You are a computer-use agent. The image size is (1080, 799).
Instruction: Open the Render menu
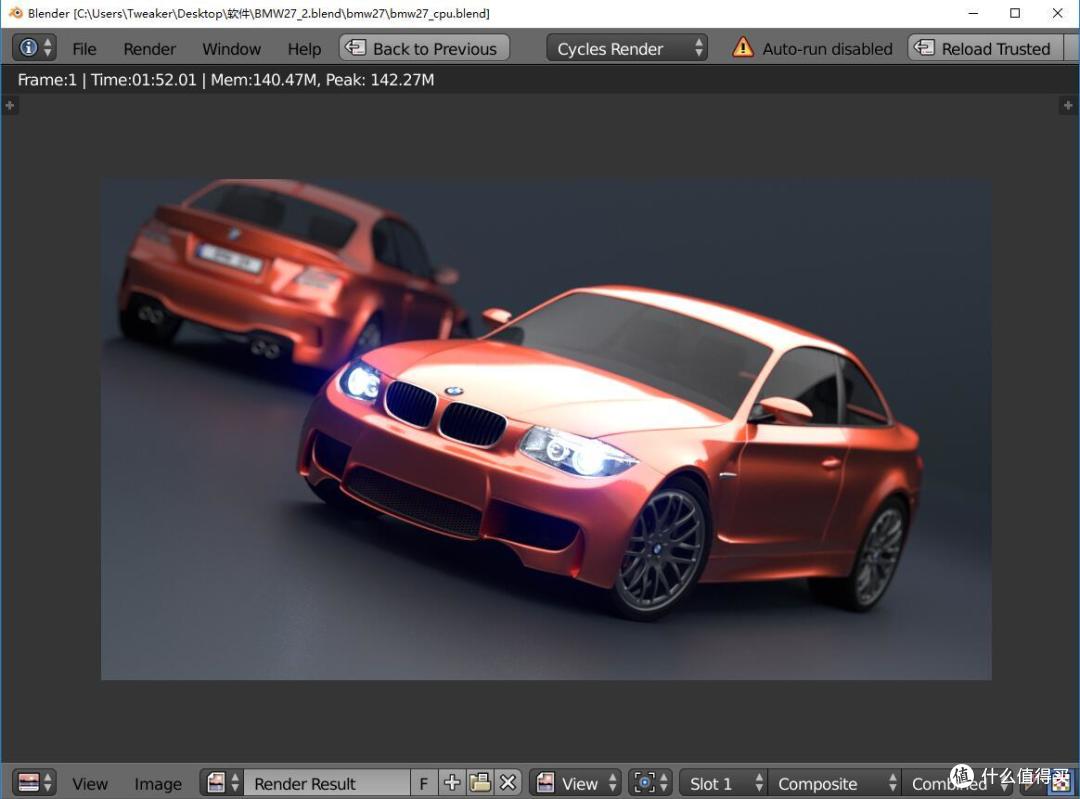149,49
